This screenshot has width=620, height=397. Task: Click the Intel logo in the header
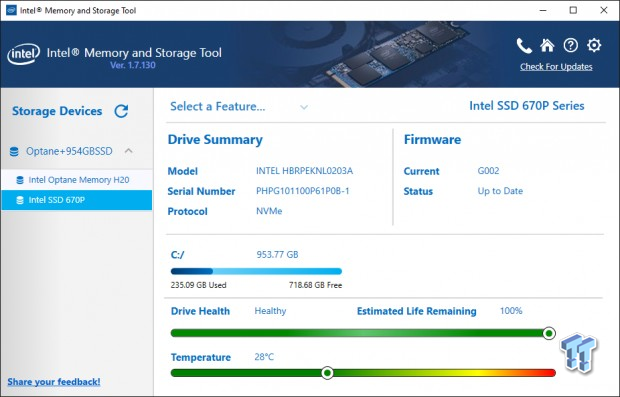click(23, 54)
